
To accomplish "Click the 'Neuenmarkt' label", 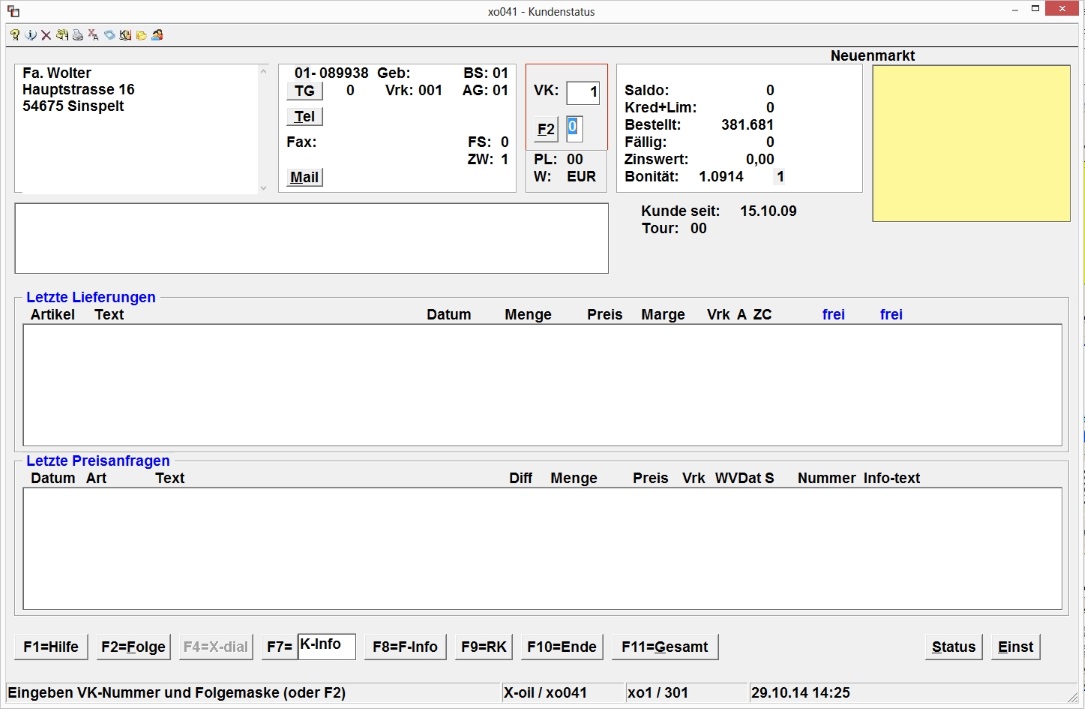I will (x=873, y=56).
